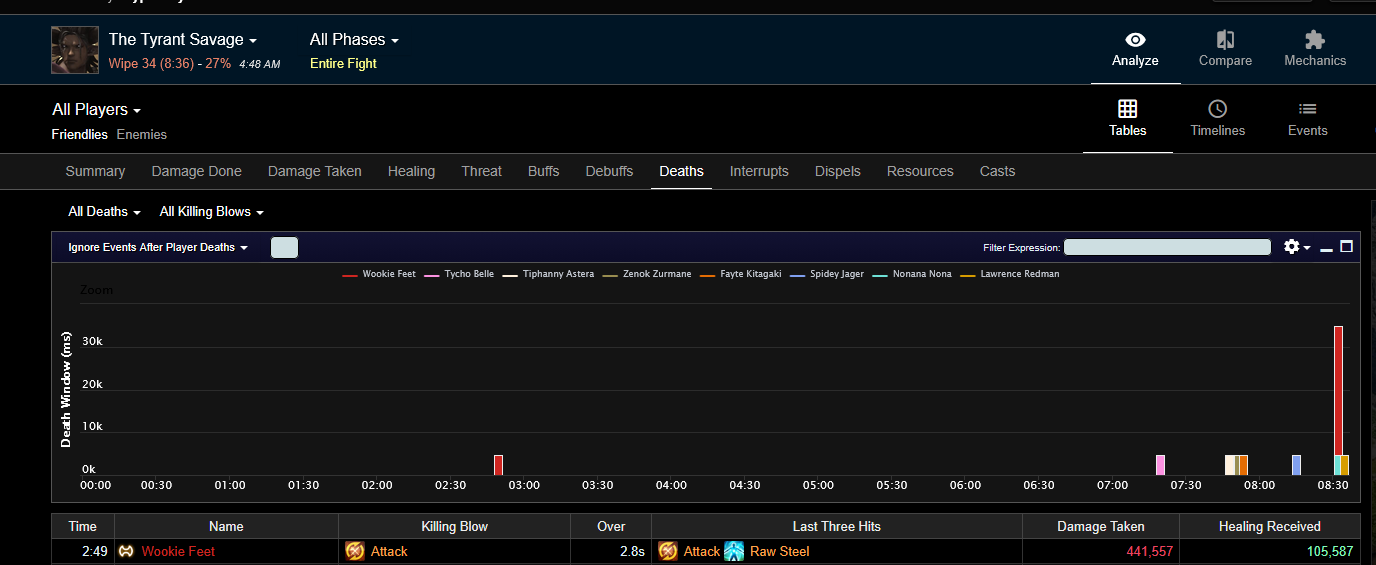Open the Analyze view eye icon
This screenshot has width=1376, height=565.
pos(1135,40)
